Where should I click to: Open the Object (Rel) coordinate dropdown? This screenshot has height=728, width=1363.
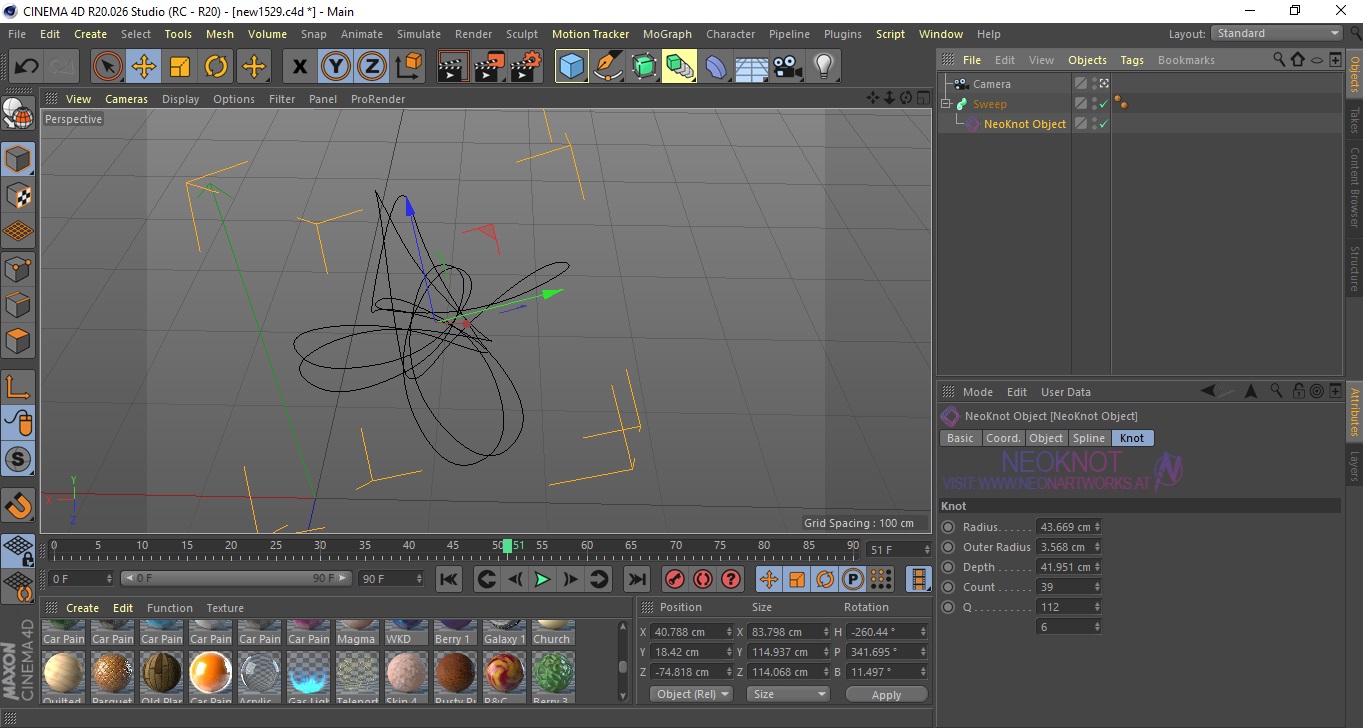(691, 694)
